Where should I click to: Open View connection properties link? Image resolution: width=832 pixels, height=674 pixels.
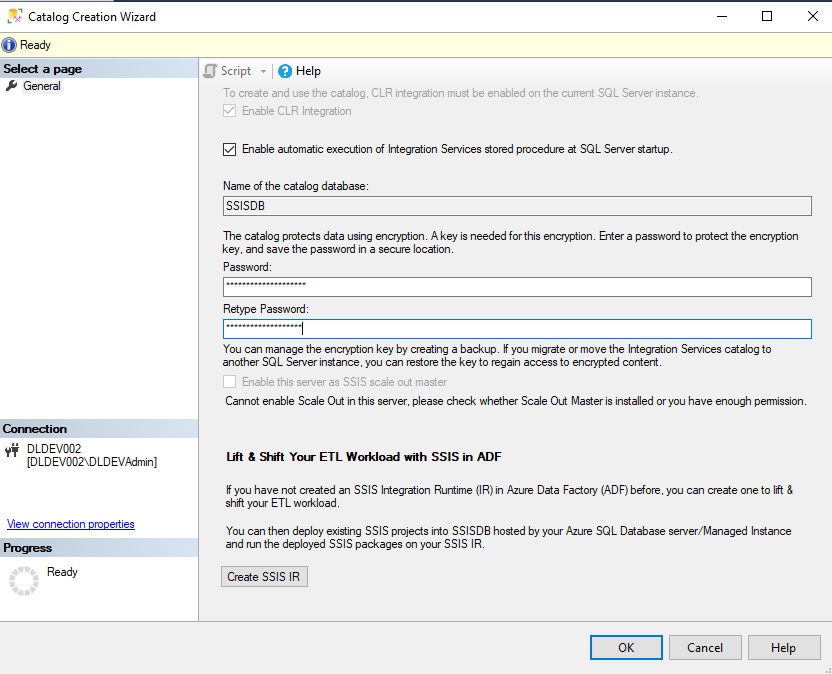pyautogui.click(x=71, y=524)
